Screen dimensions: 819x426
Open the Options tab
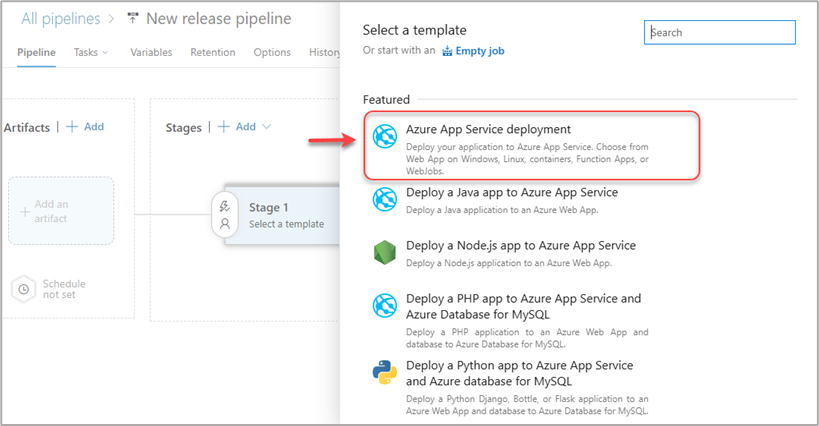point(272,52)
